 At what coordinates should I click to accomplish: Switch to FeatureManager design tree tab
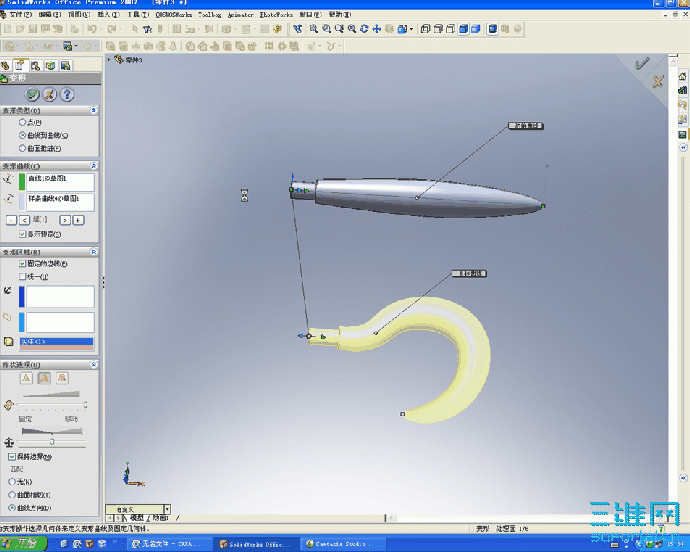[x=5, y=66]
